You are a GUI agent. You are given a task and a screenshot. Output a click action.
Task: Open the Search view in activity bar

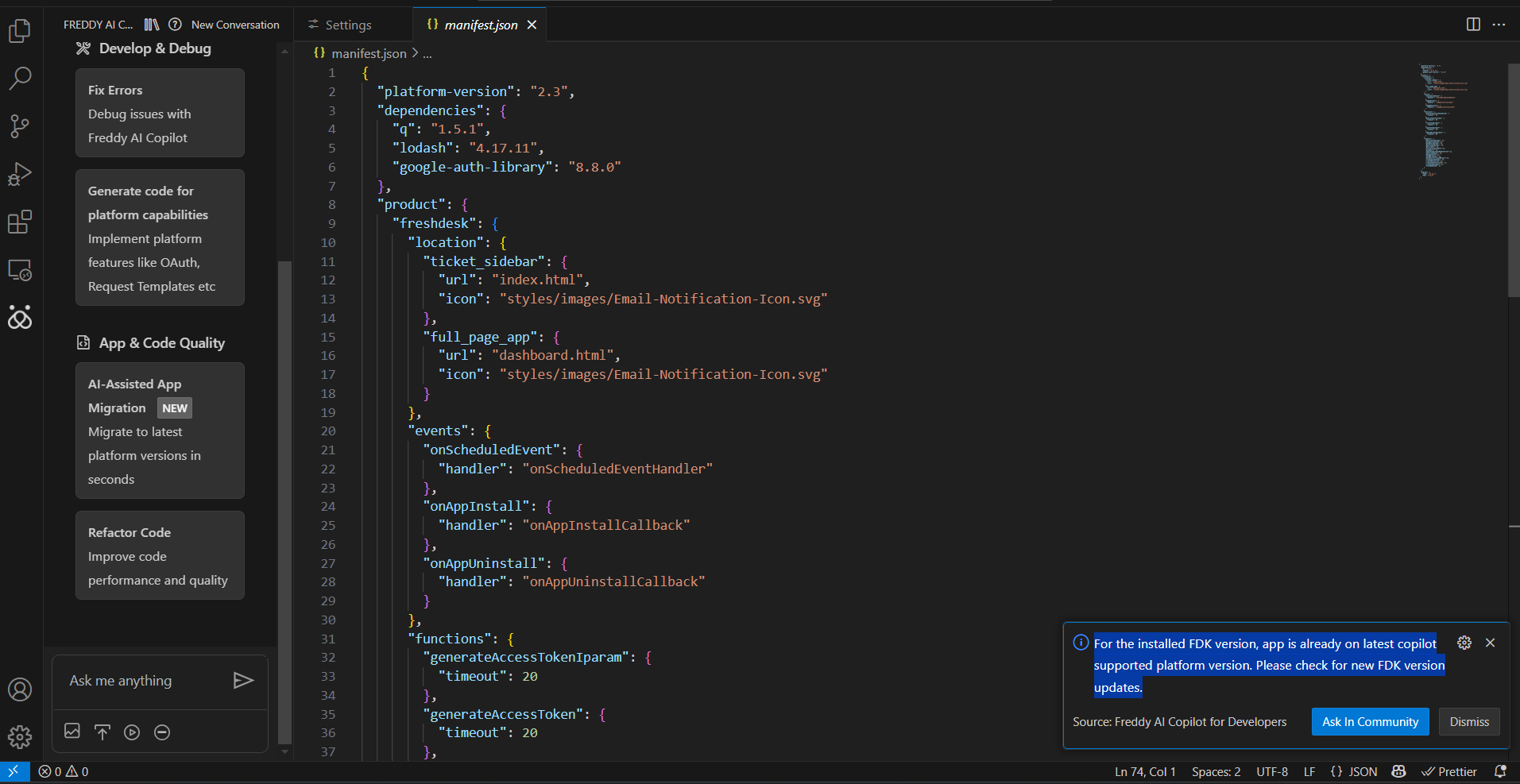tap(20, 78)
